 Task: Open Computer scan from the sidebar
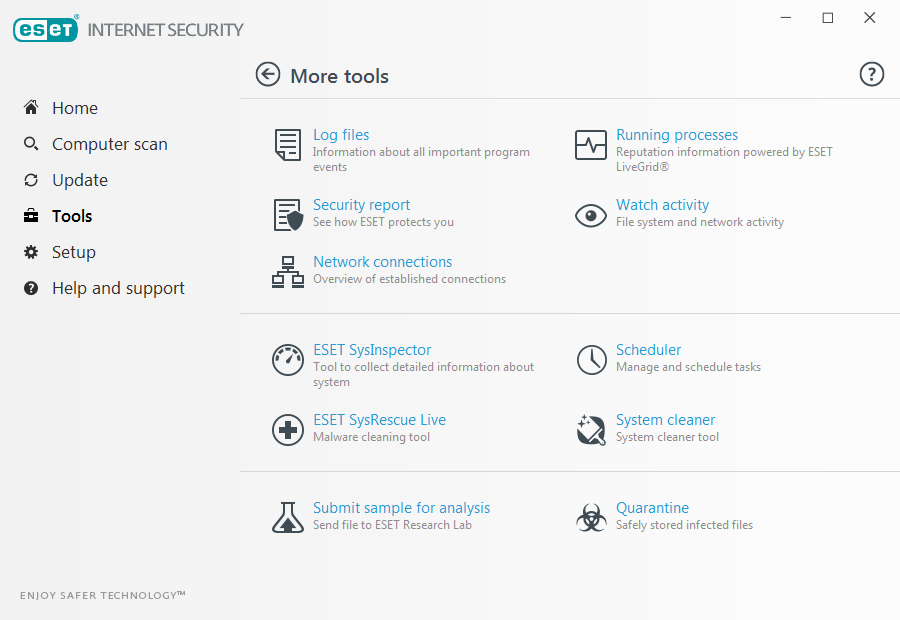(x=109, y=144)
